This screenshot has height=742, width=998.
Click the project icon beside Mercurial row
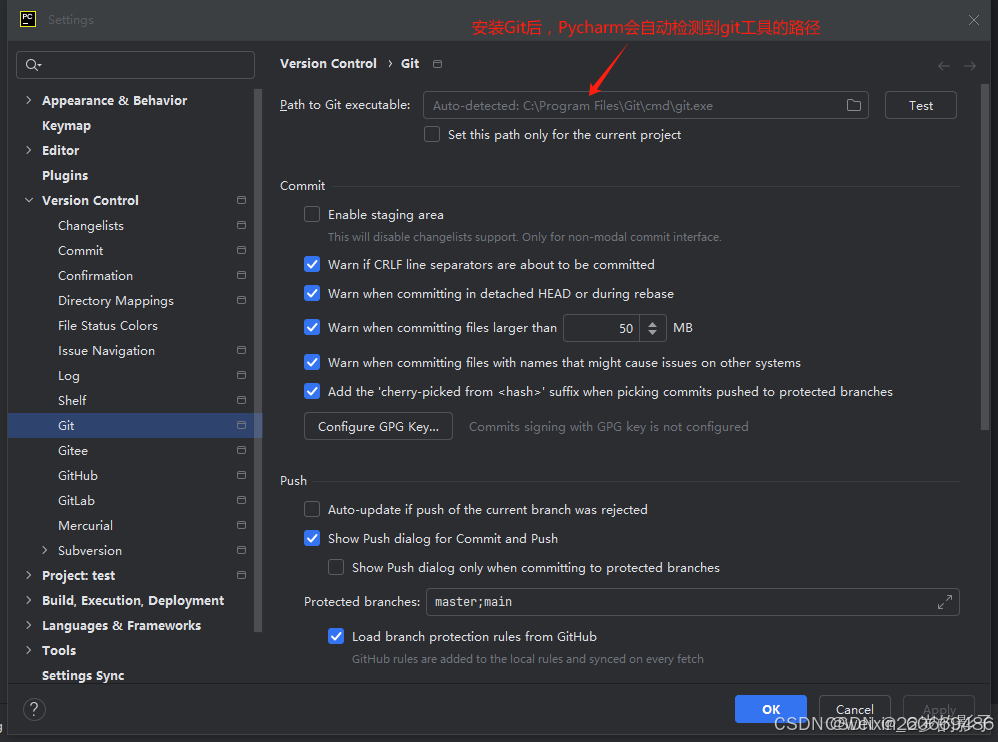tap(241, 526)
